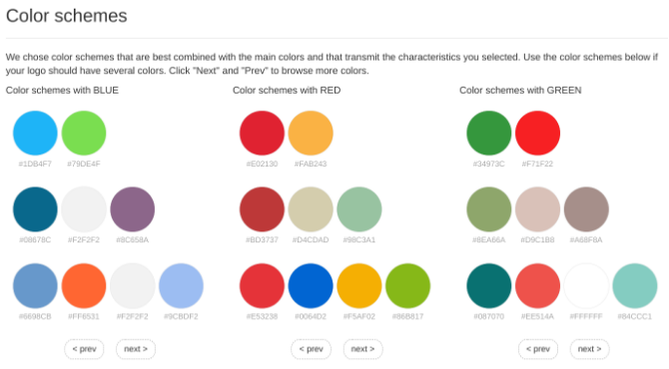Screen dimensions: 669x369
Task: Select the teal #087070 swatch
Action: [489, 286]
